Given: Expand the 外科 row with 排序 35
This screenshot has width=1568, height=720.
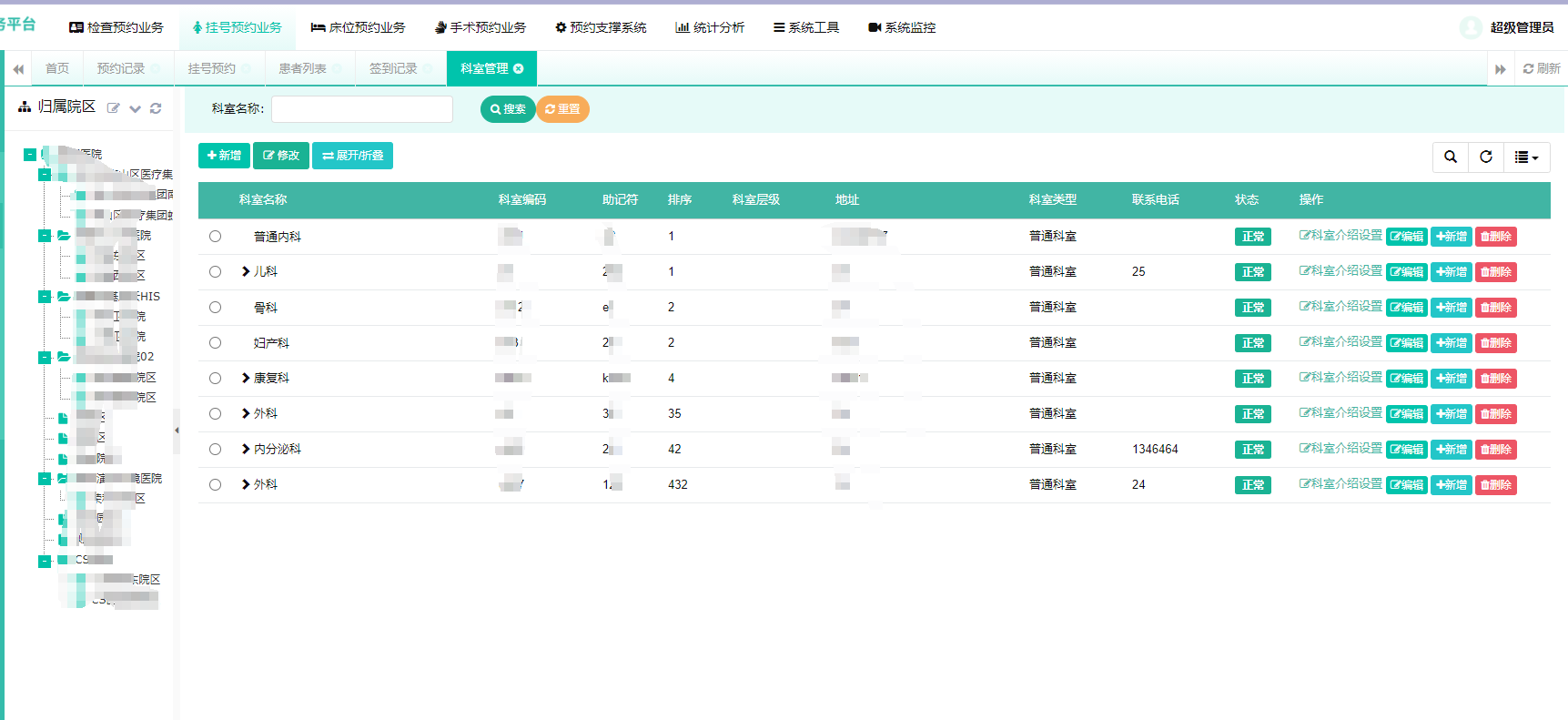Looking at the screenshot, I should click(x=246, y=413).
